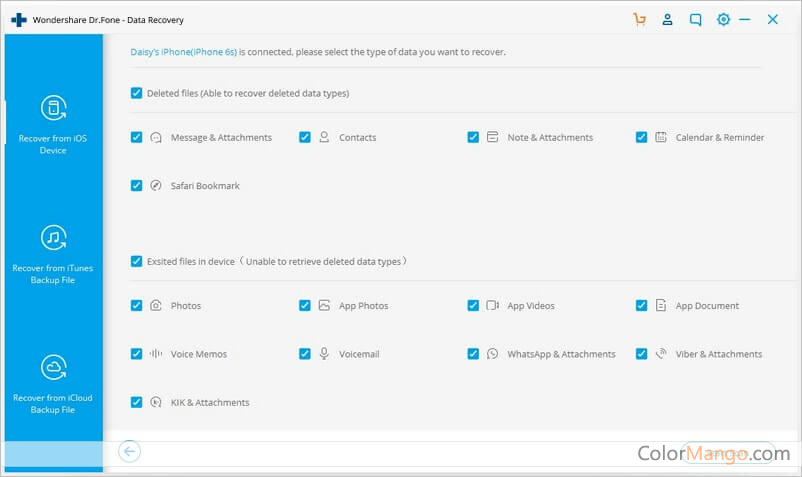Click the Recover from iTunes Backup icon
The height and width of the screenshot is (477, 802).
53,238
